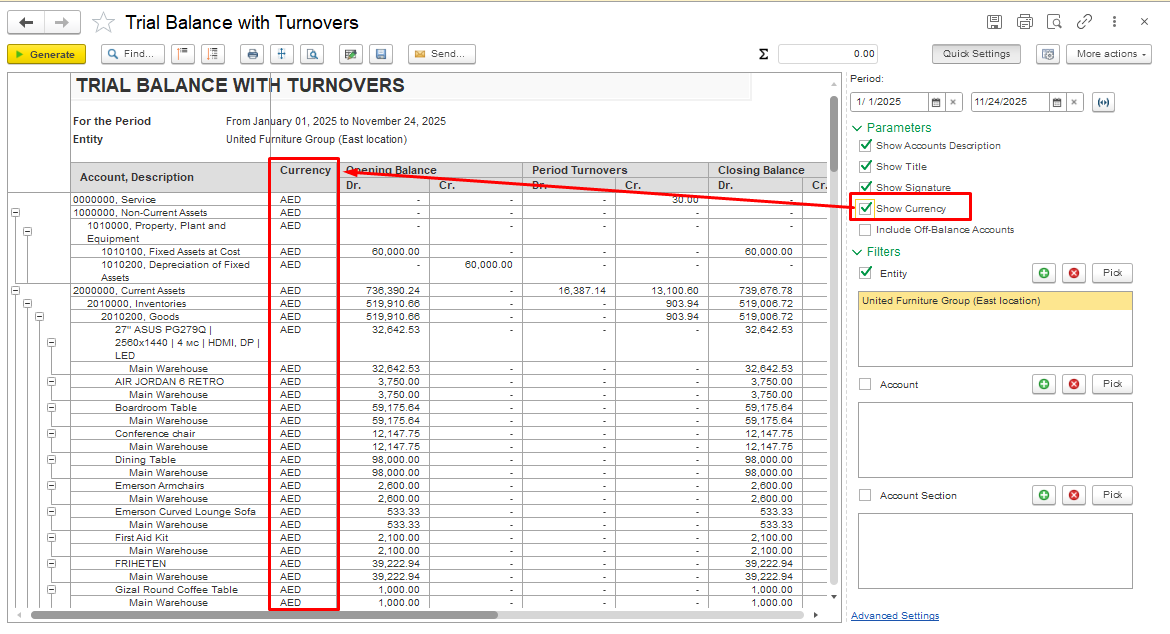Click the get link chain icon

(x=1084, y=22)
